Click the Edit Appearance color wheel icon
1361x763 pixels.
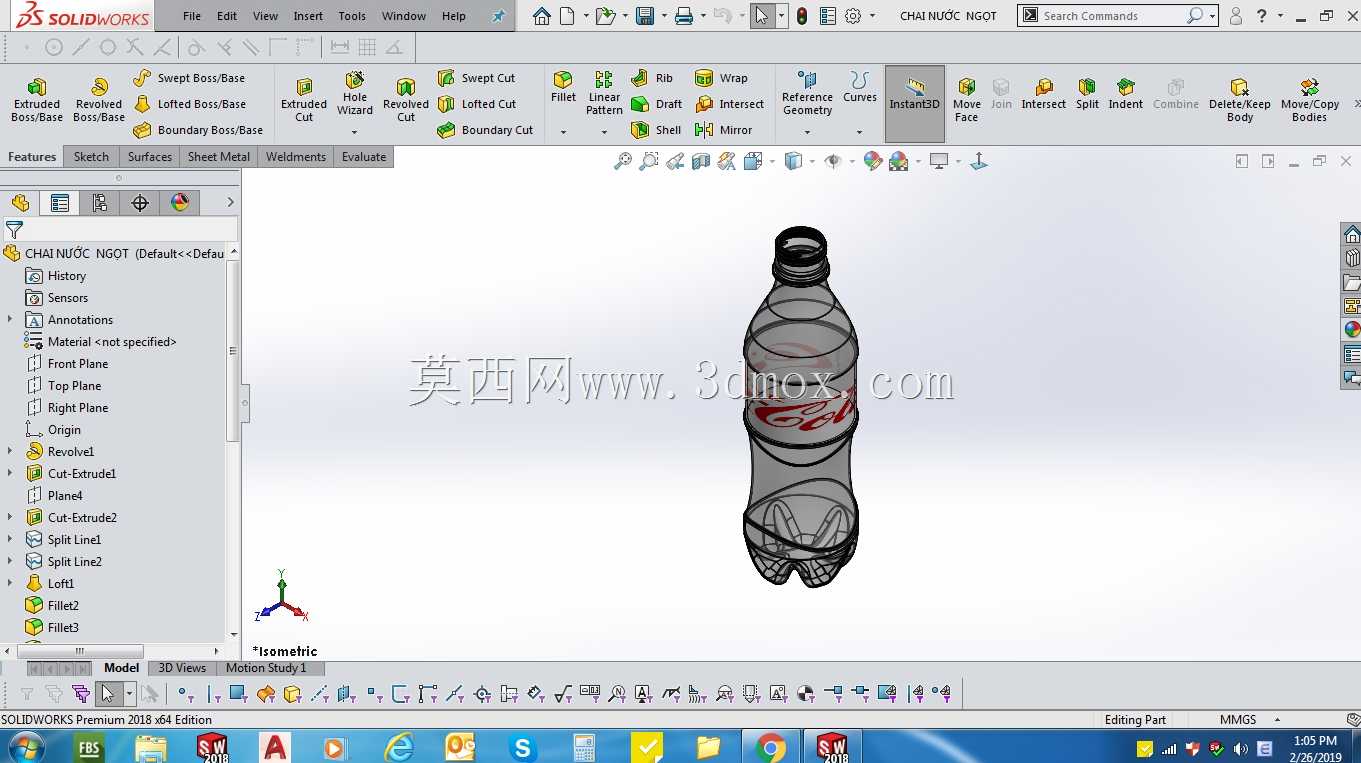click(872, 161)
